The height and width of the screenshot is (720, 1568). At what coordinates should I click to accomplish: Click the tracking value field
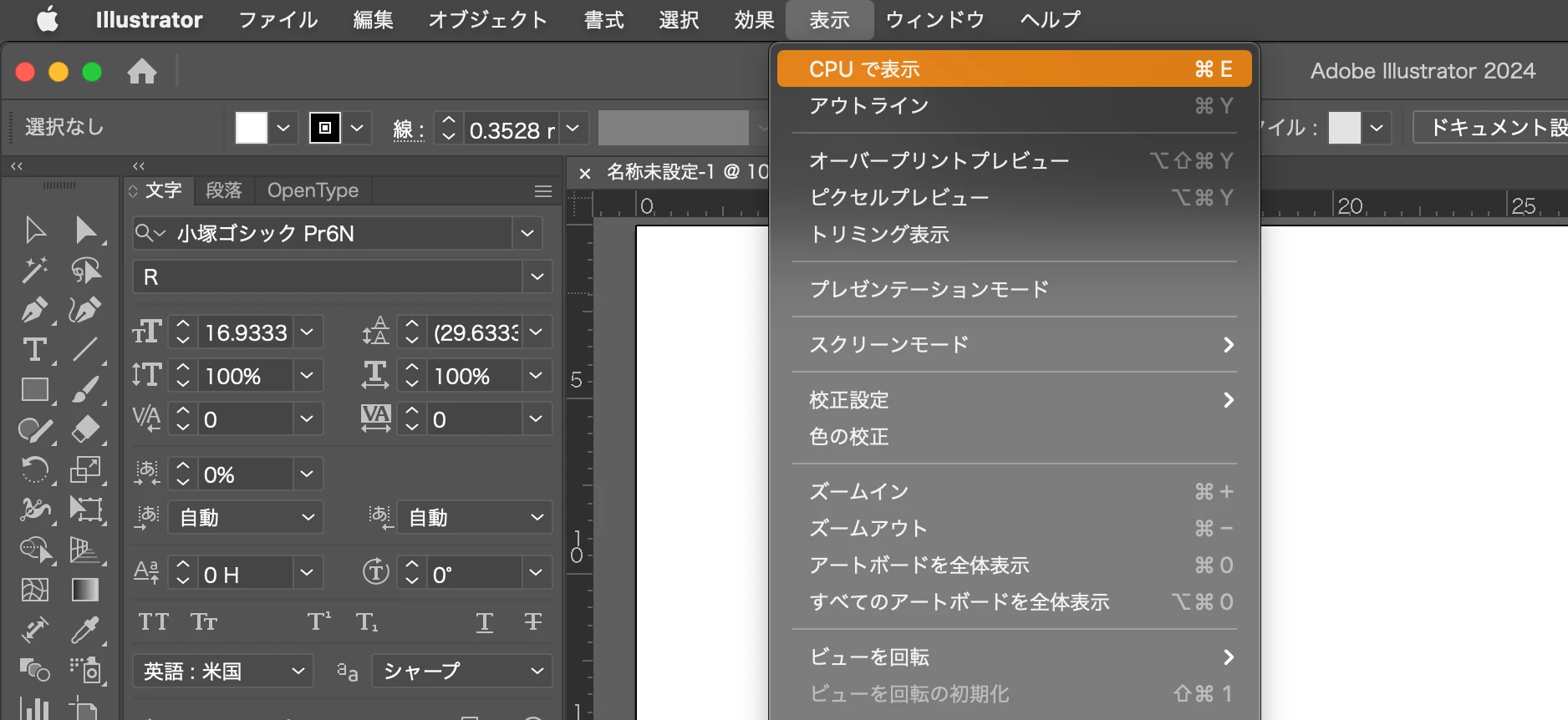point(475,419)
